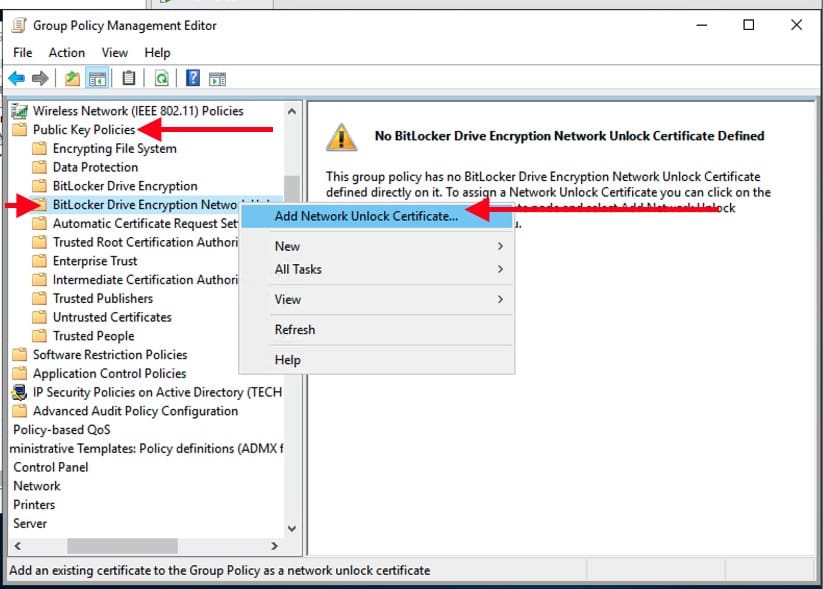
Task: Click the Back arrow toolbar icon
Action: tap(16, 78)
